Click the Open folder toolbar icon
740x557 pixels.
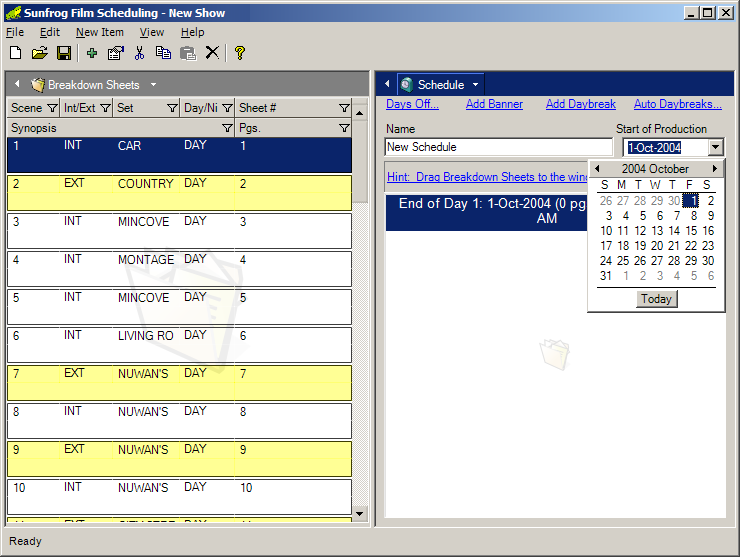point(40,52)
